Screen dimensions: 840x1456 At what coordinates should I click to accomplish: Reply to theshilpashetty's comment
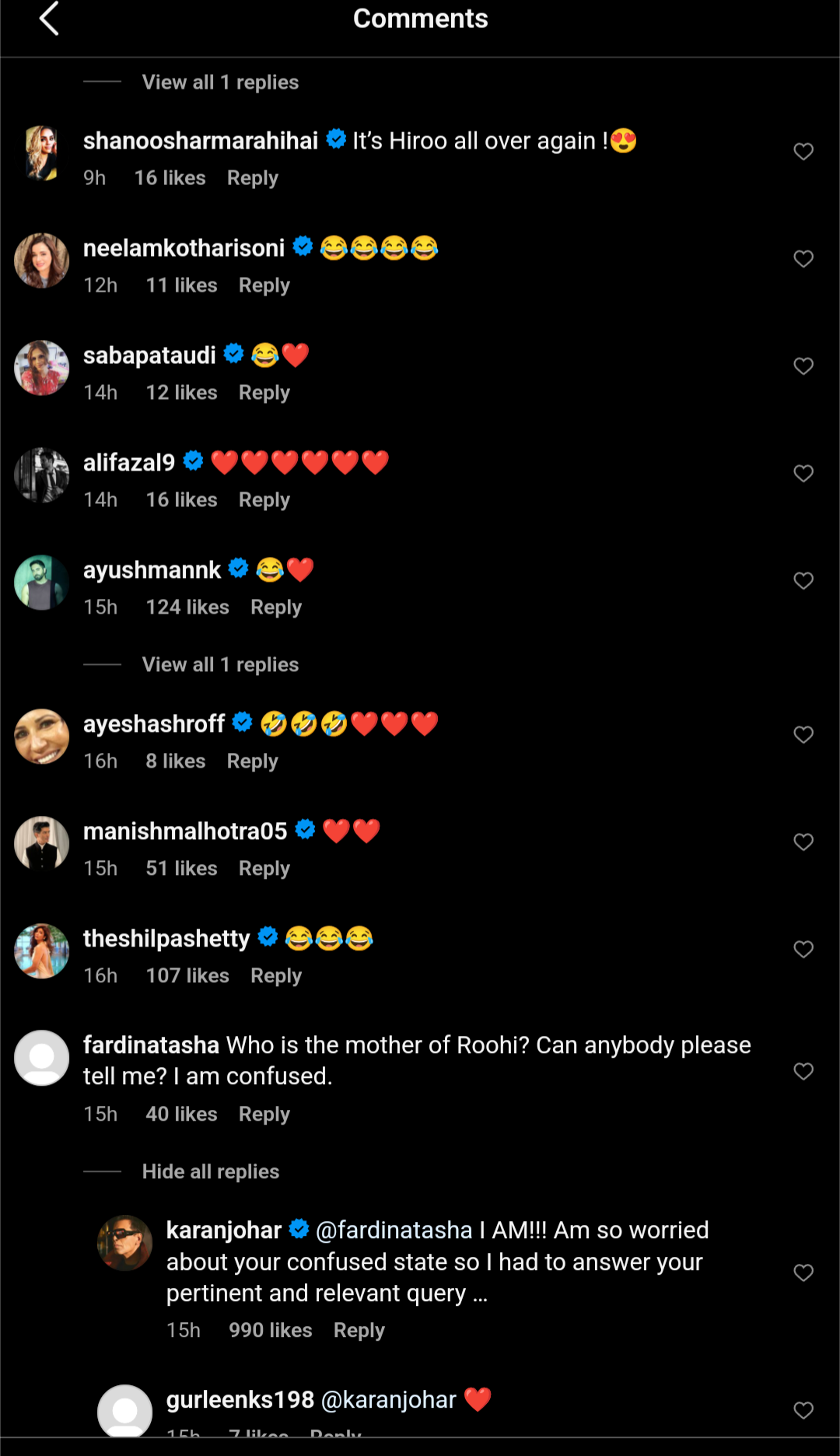(x=275, y=976)
